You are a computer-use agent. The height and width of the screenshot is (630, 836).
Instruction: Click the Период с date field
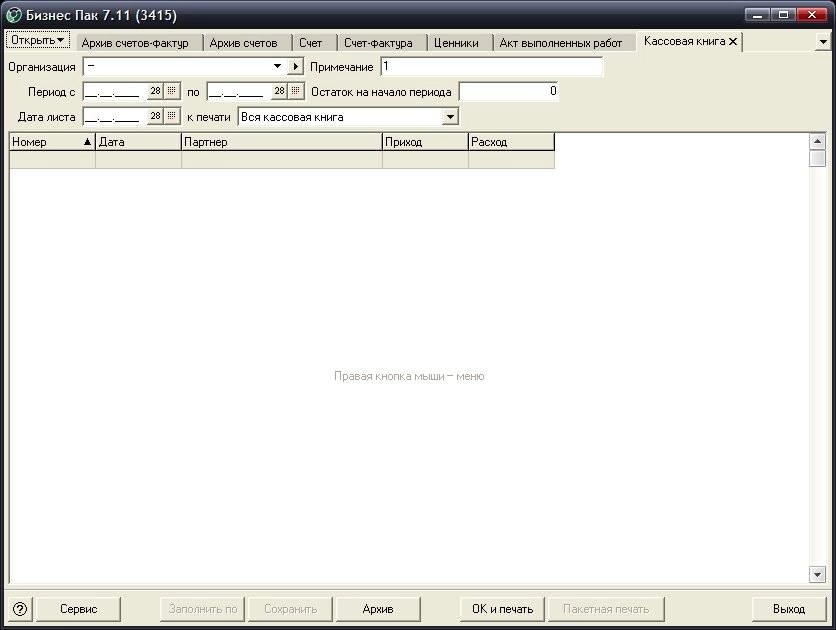tap(115, 91)
